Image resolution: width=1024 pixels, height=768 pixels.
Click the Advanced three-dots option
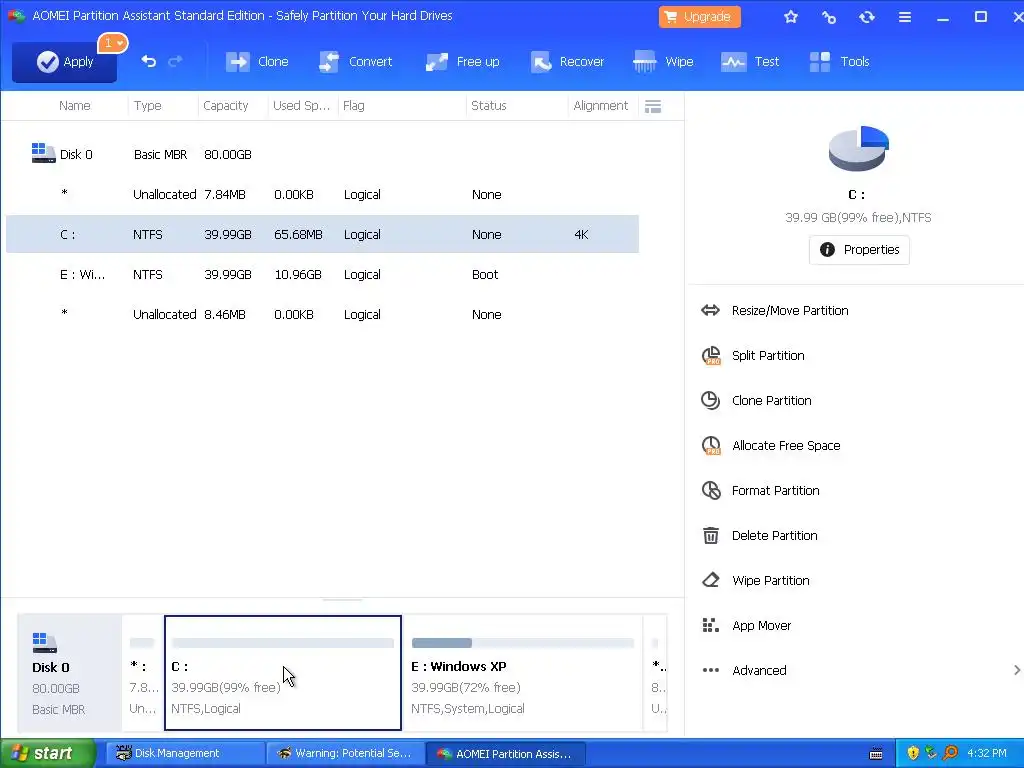(744, 671)
